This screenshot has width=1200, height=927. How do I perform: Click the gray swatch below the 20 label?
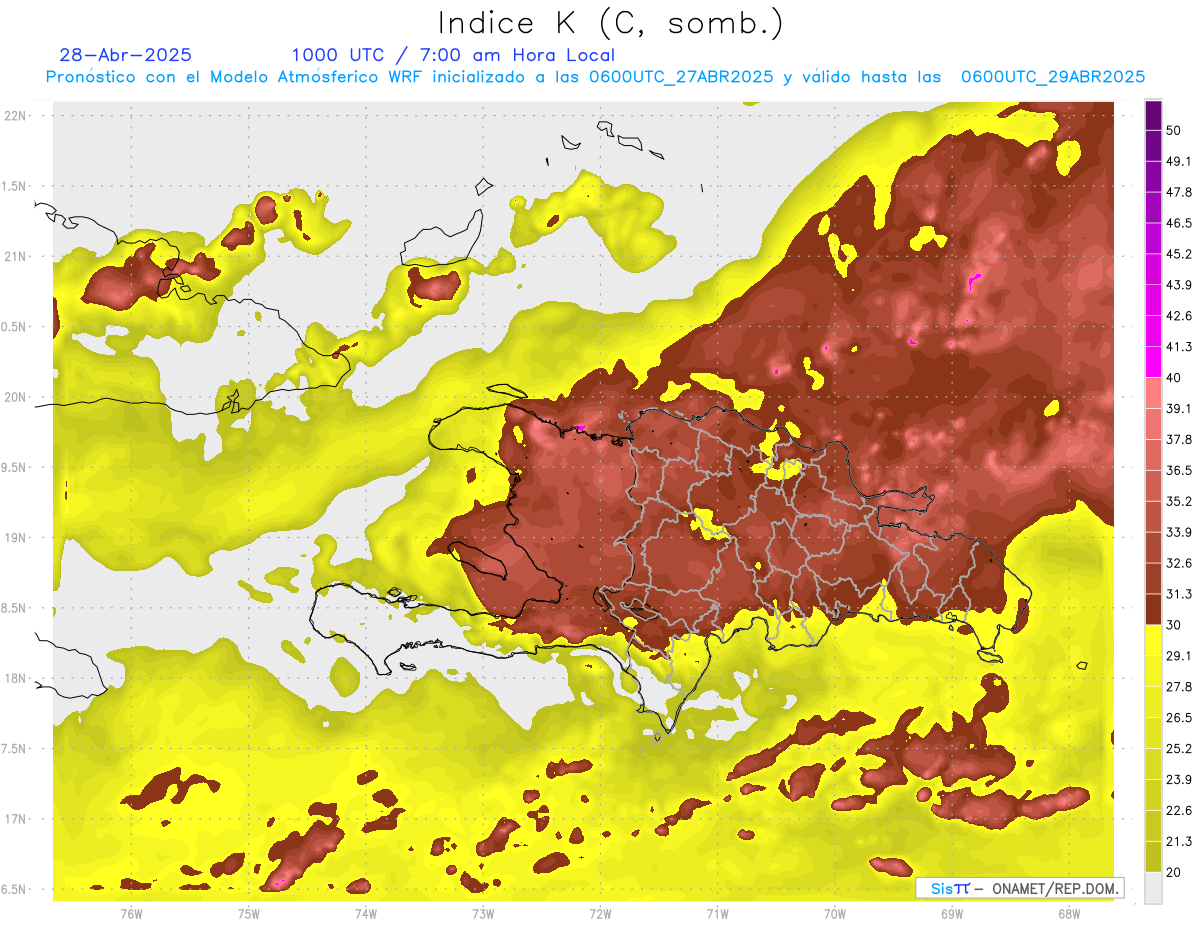coord(1153,887)
